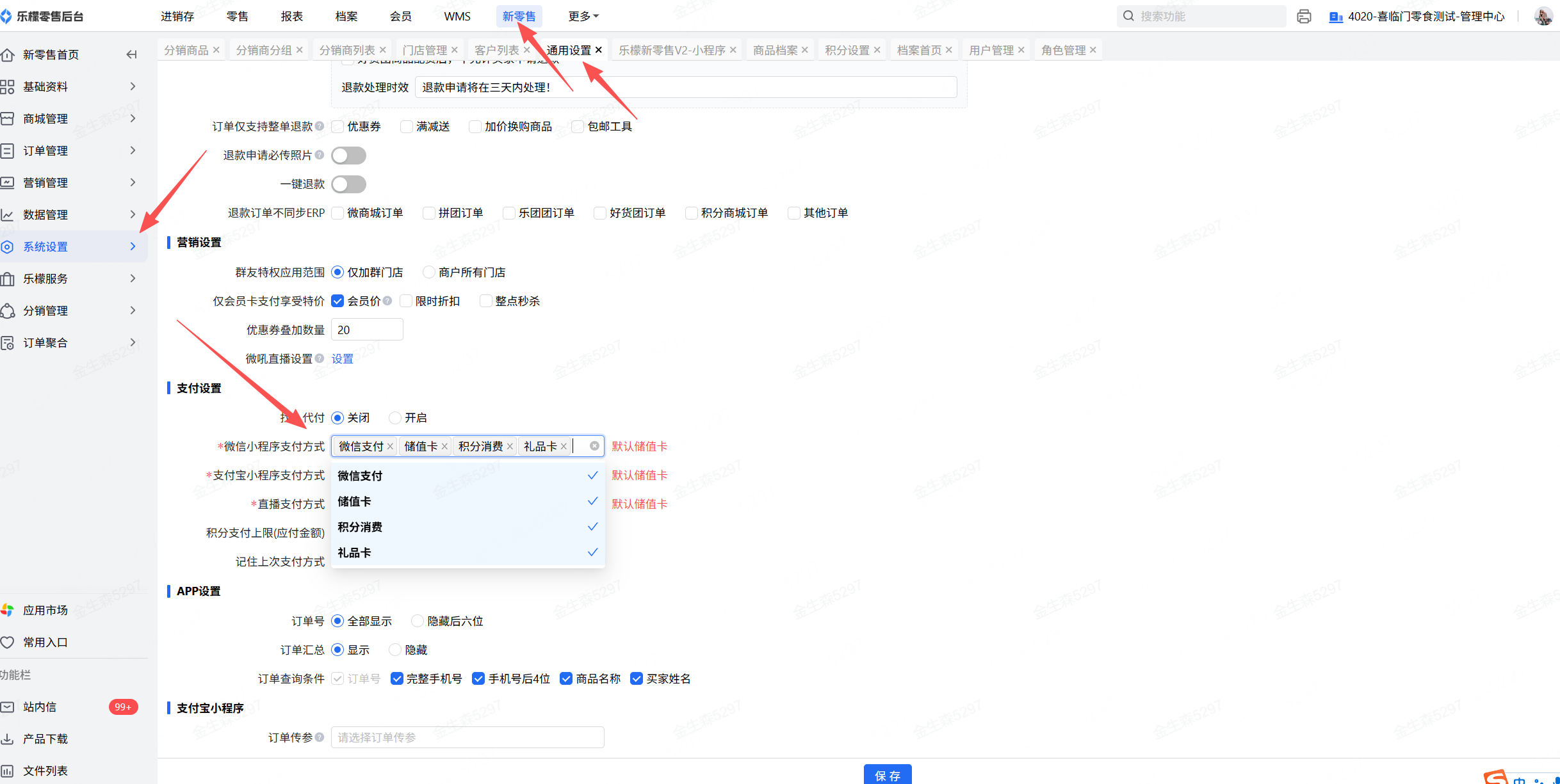Clear all selected WeChat payment methods
Screen dimensions: 1560x784
(594, 446)
